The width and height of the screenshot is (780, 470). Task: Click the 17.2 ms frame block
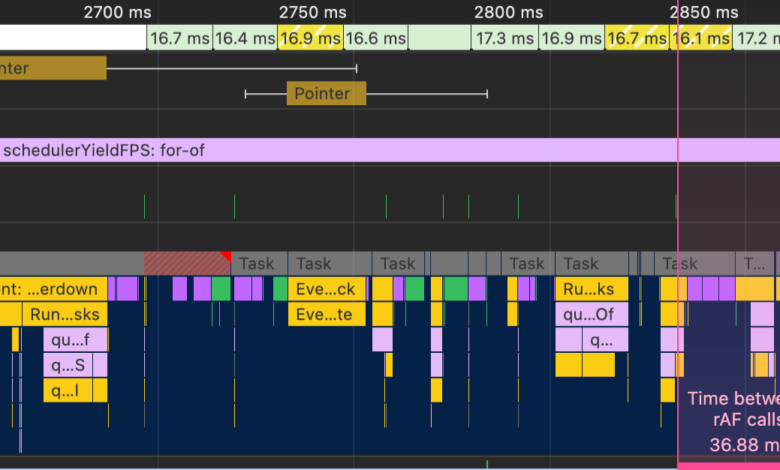[756, 38]
